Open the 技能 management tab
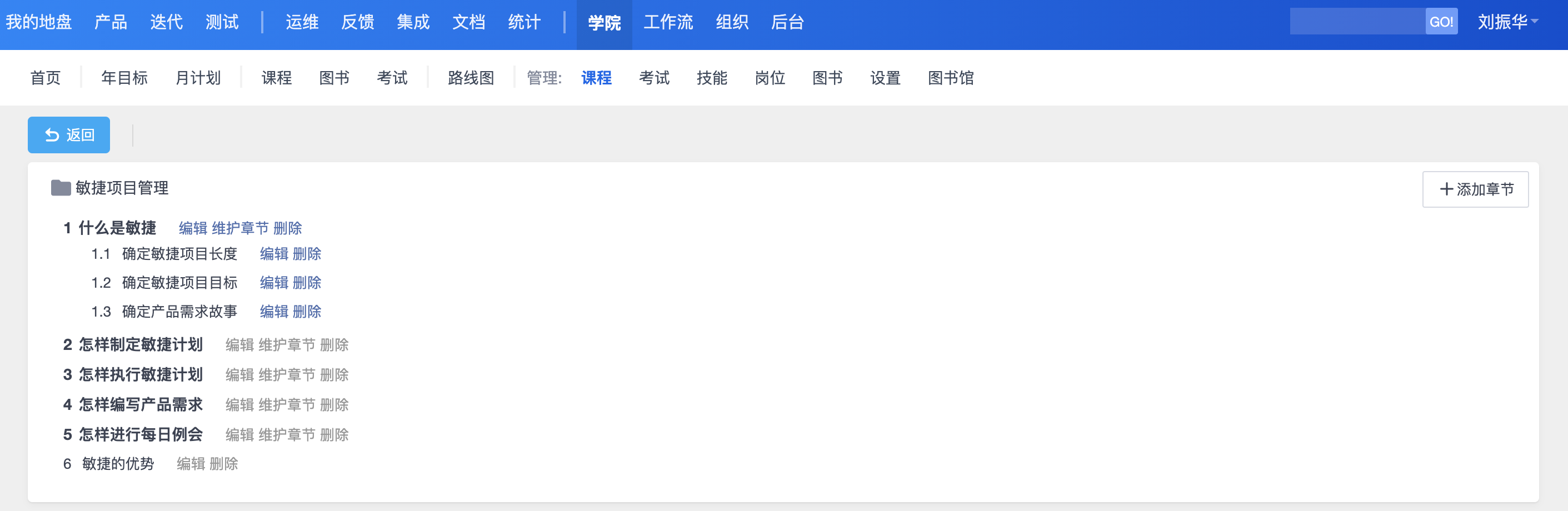Image resolution: width=1568 pixels, height=511 pixels. click(712, 78)
